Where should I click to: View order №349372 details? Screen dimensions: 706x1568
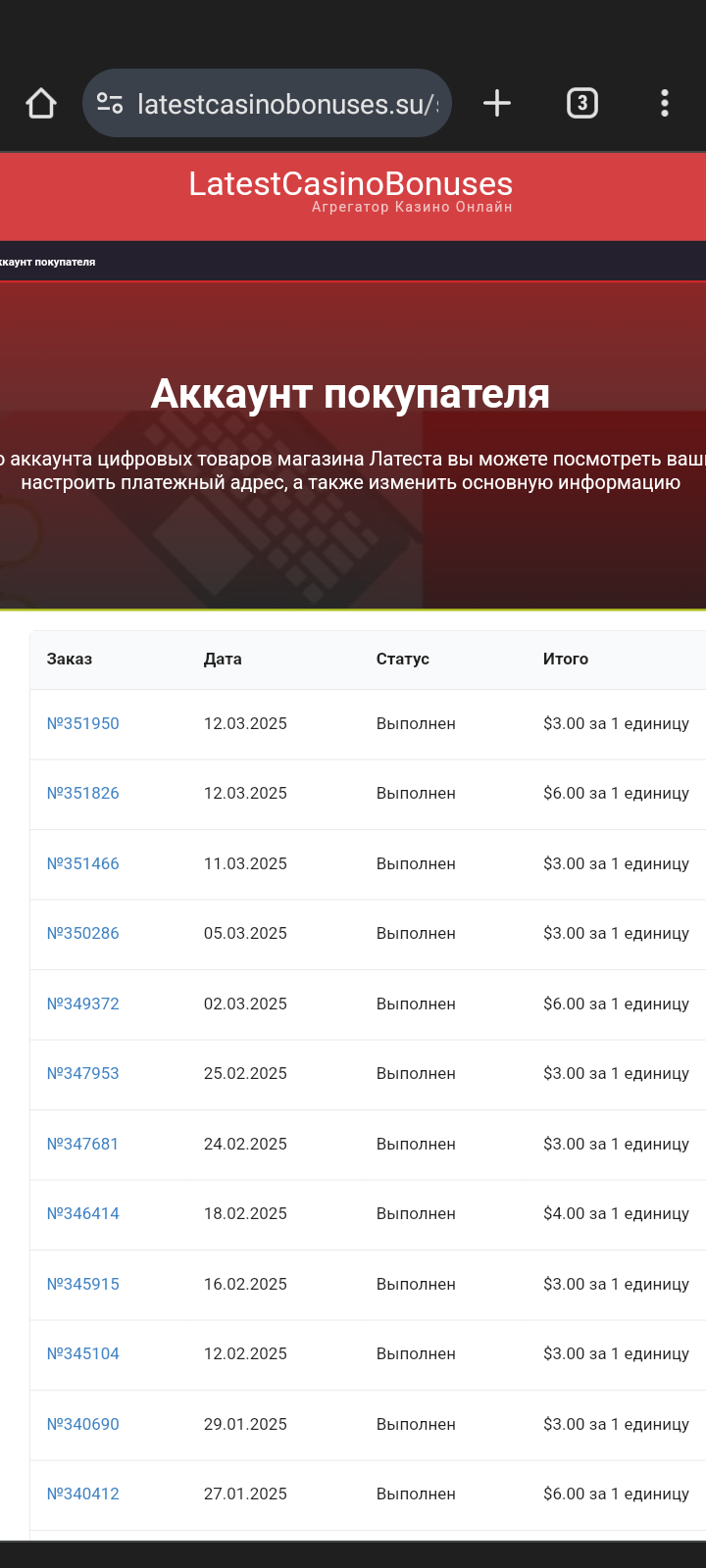[x=83, y=1004]
